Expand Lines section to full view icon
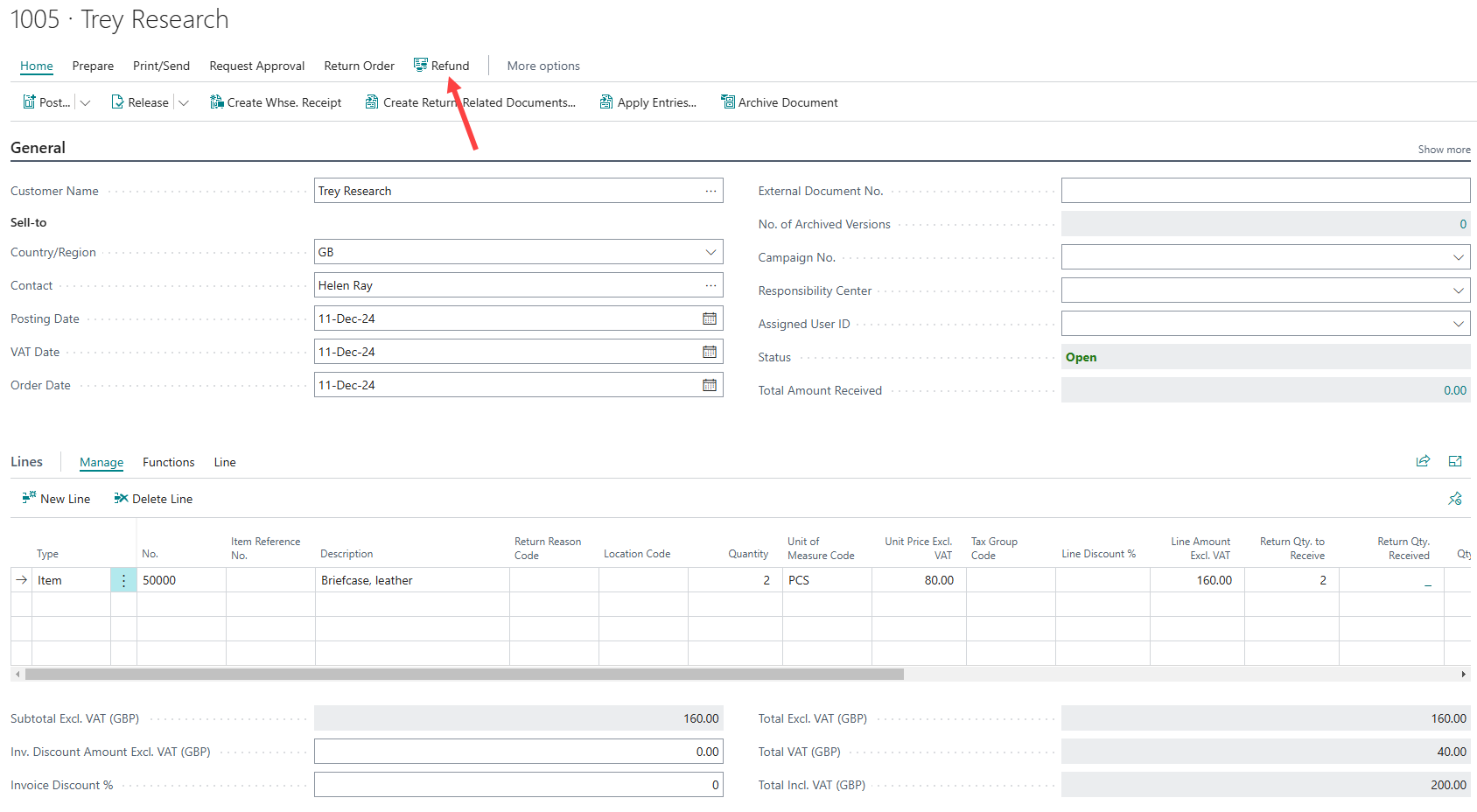 click(1455, 461)
